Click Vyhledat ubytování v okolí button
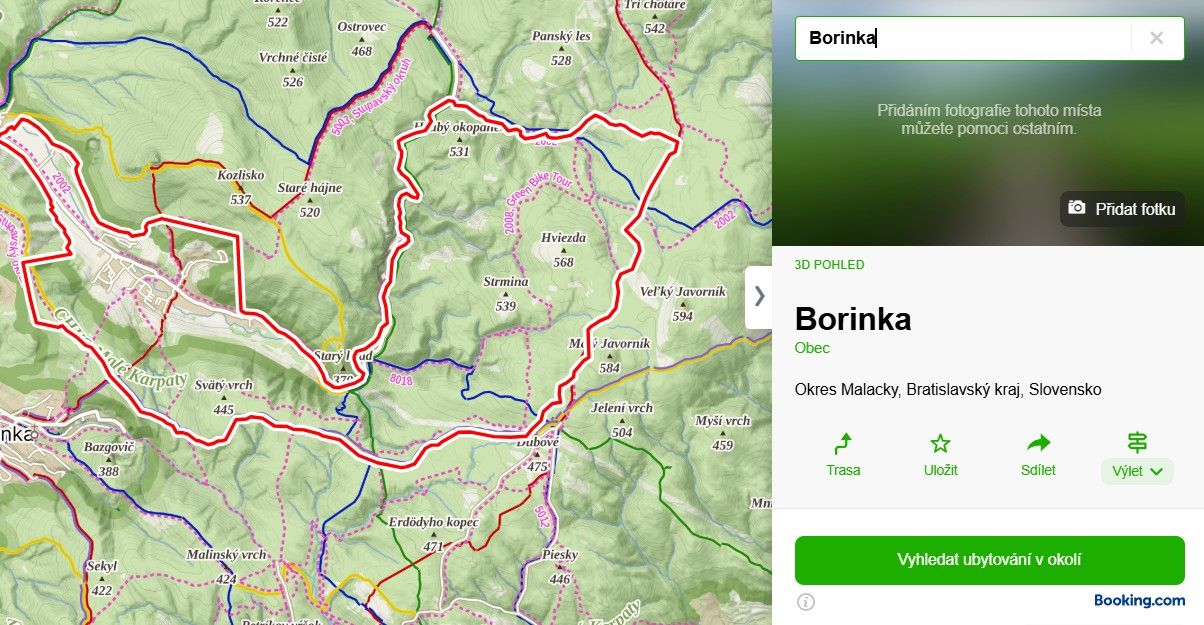Viewport: 1204px width, 625px height. (989, 560)
